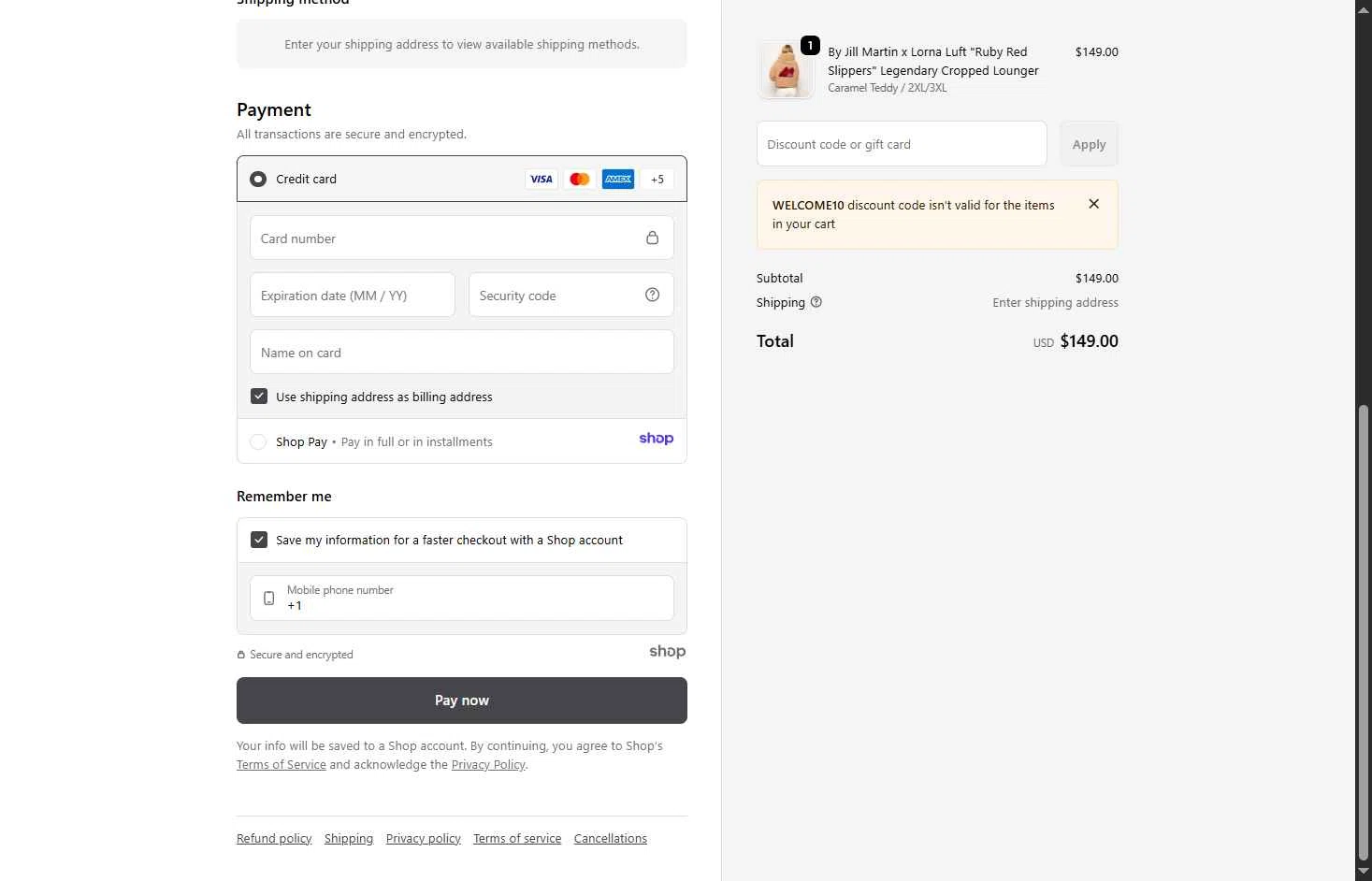This screenshot has width=1372, height=881.
Task: Open the Terms of service footer link
Action: tap(517, 838)
